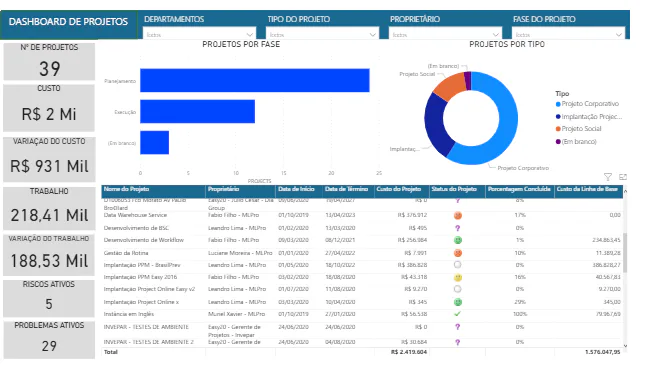Click total project cost R$ 2.419.604
This screenshot has height=368, width=647.
tap(409, 352)
